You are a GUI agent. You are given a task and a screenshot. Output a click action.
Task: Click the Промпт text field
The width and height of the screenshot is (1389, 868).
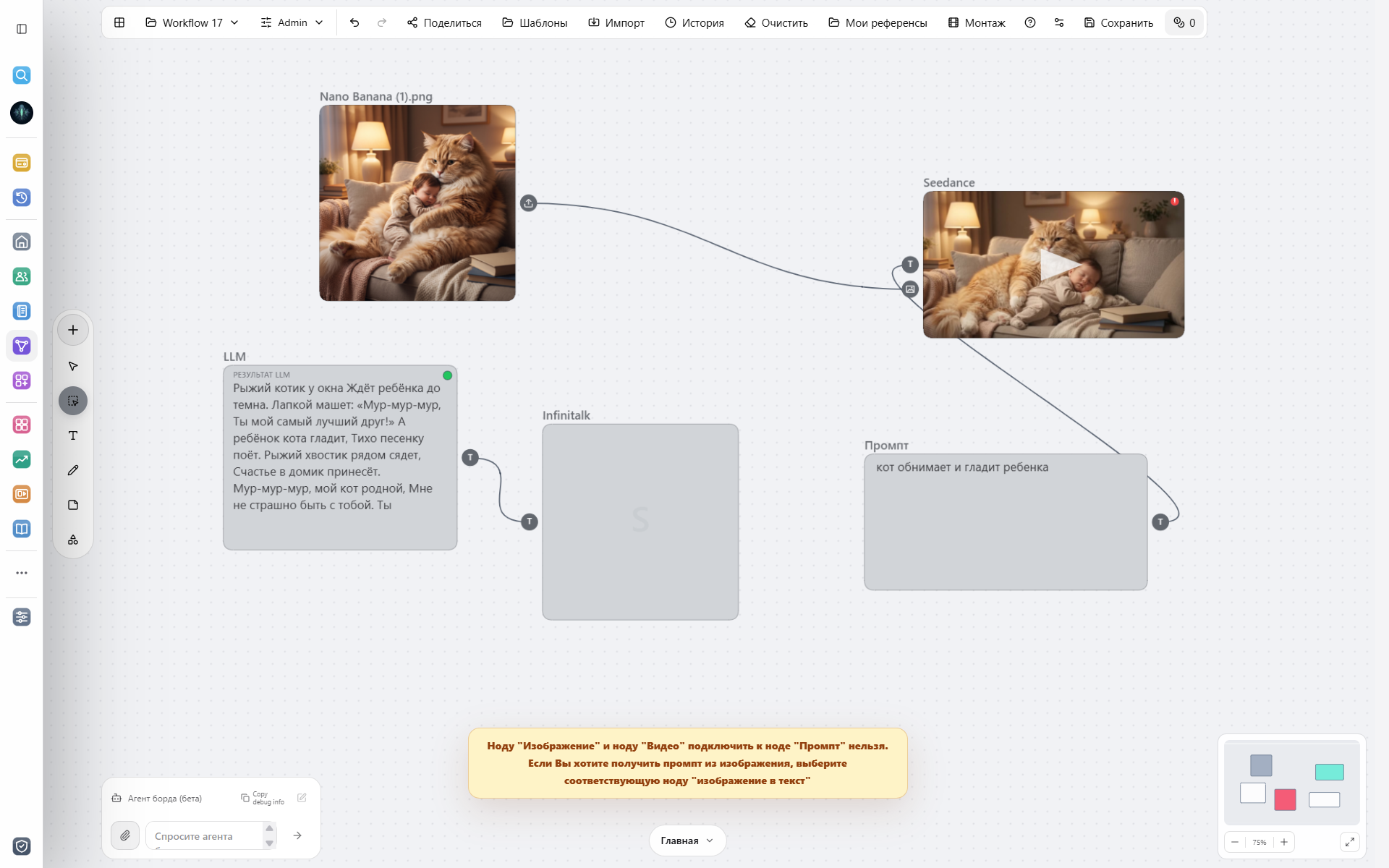[x=1006, y=522]
